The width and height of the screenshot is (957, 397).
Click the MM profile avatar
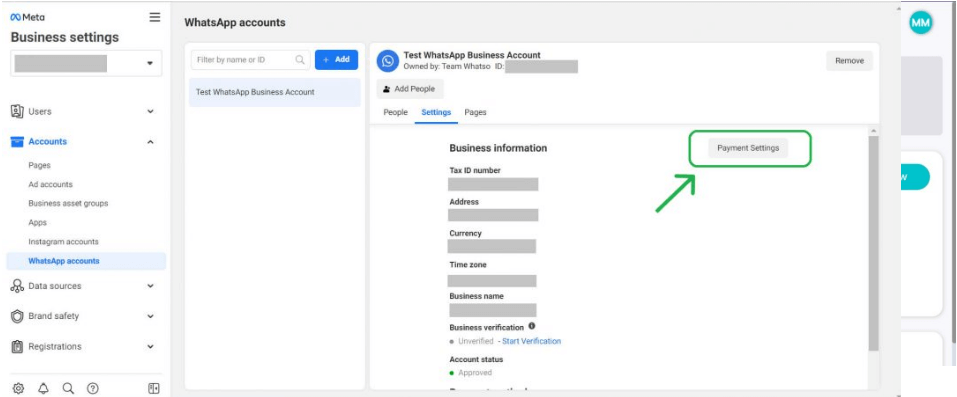(920, 23)
